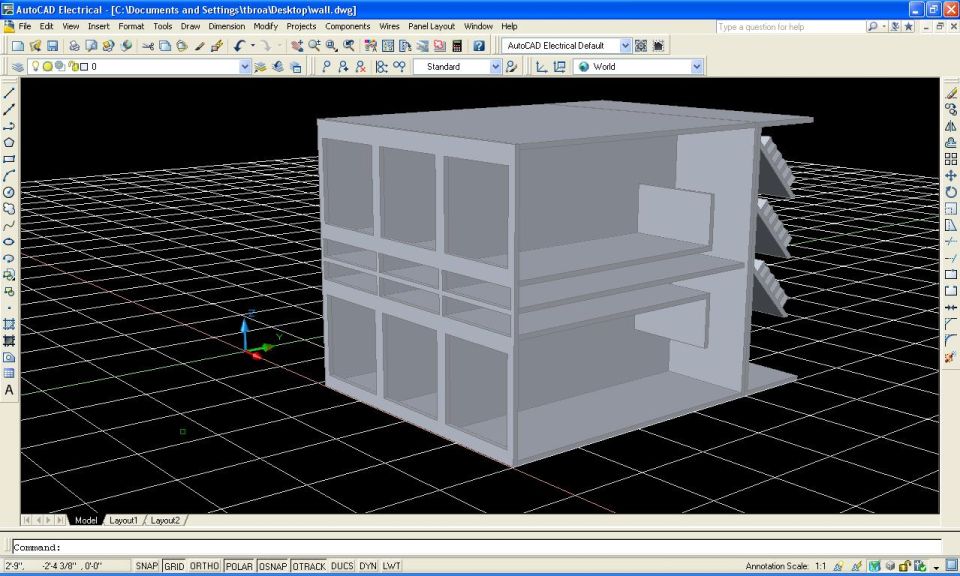This screenshot has height=576, width=960.
Task: Select the Mirror tool
Action: [950, 126]
